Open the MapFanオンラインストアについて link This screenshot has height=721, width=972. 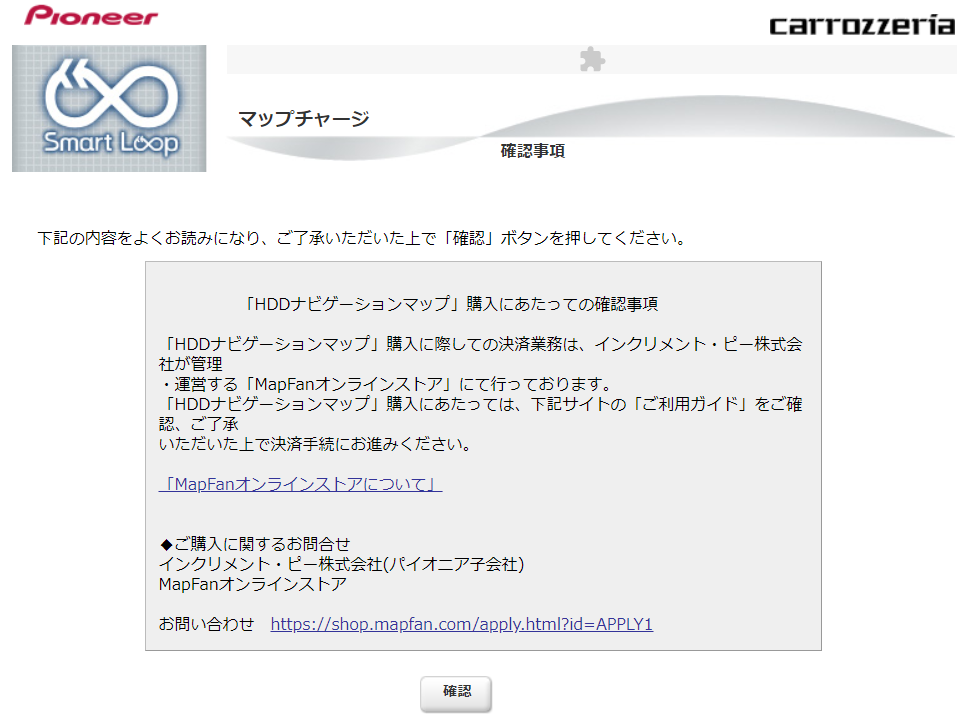point(301,484)
